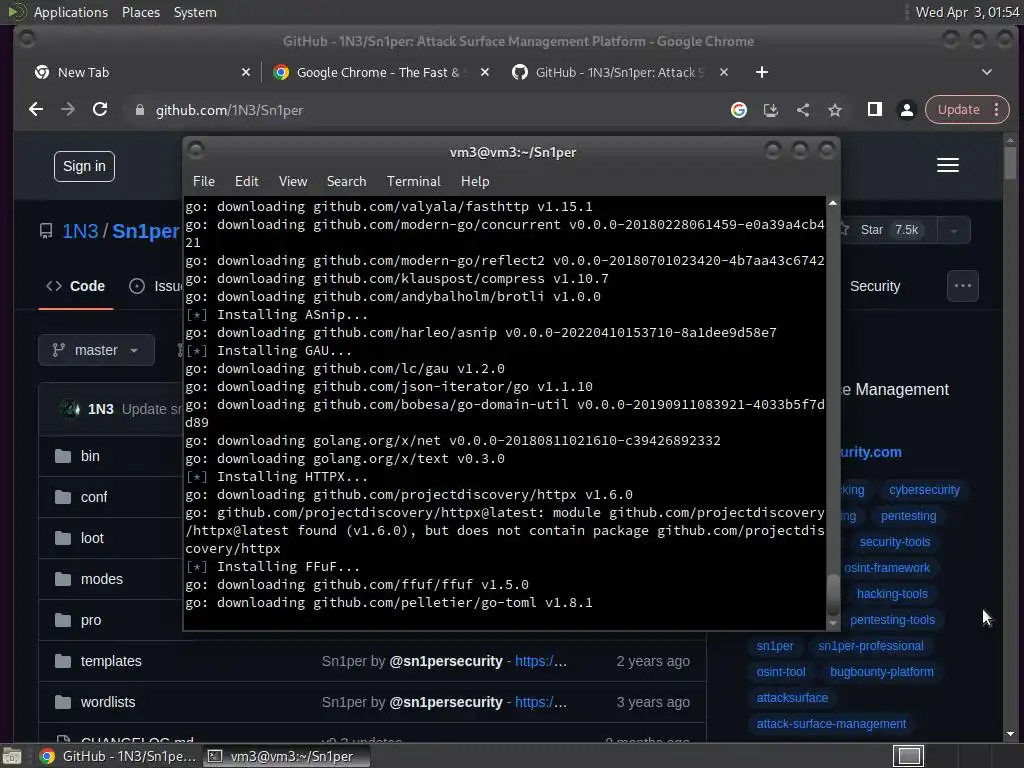Open the System menu in top panel
This screenshot has height=768, width=1024.
pyautogui.click(x=195, y=12)
